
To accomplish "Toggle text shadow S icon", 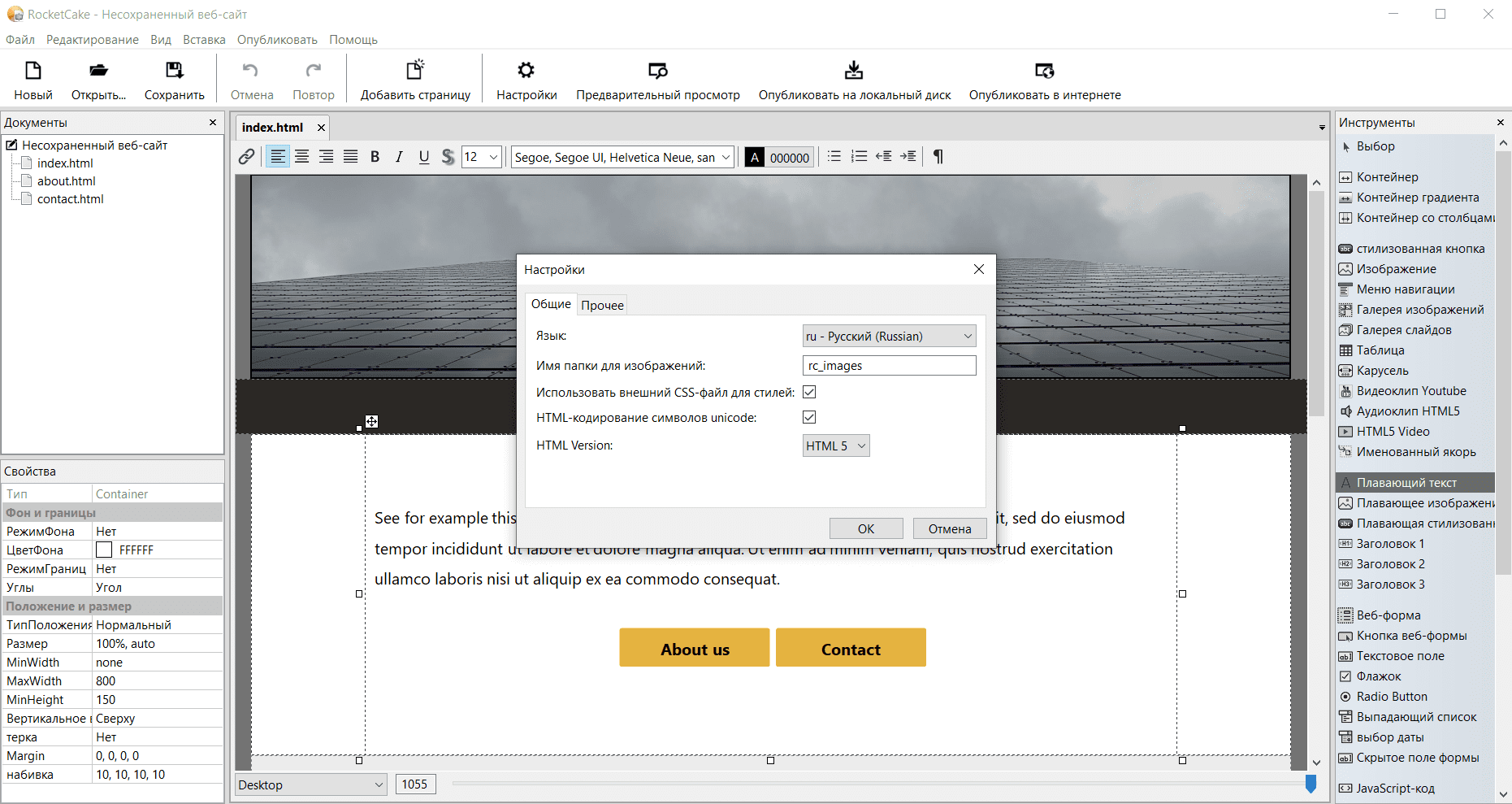I will tap(448, 157).
